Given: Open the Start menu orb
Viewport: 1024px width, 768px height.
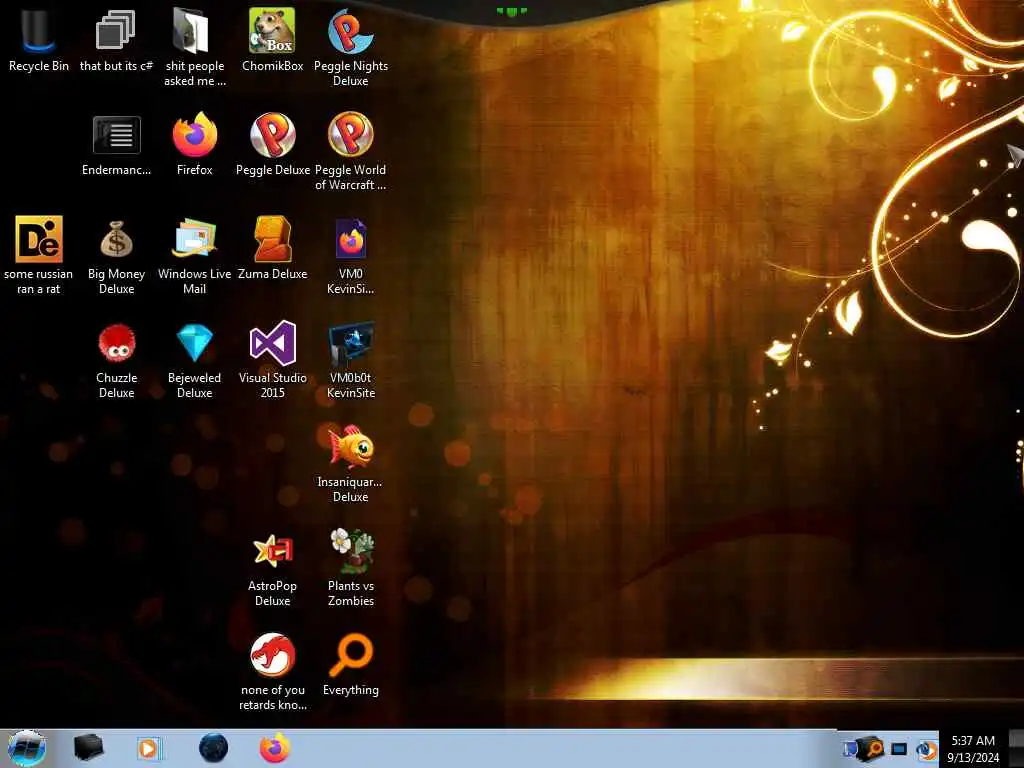Looking at the screenshot, I should click(x=27, y=748).
